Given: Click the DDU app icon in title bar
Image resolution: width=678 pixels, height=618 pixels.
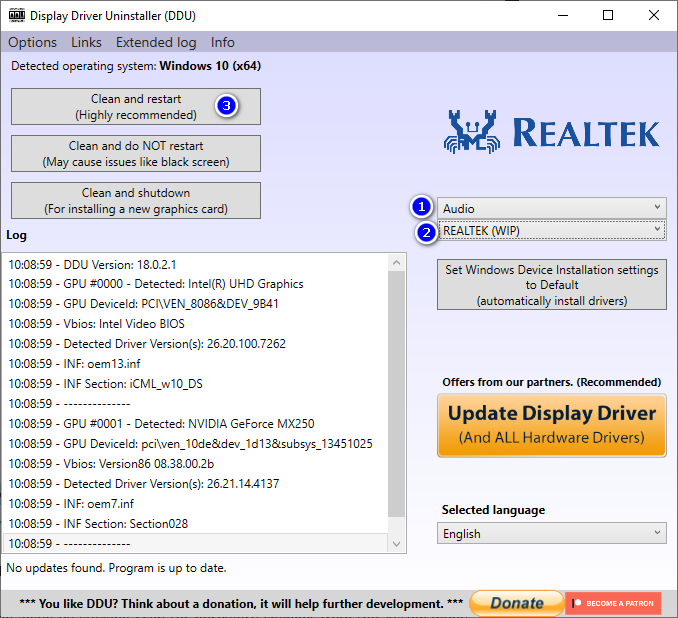Looking at the screenshot, I should click(17, 15).
